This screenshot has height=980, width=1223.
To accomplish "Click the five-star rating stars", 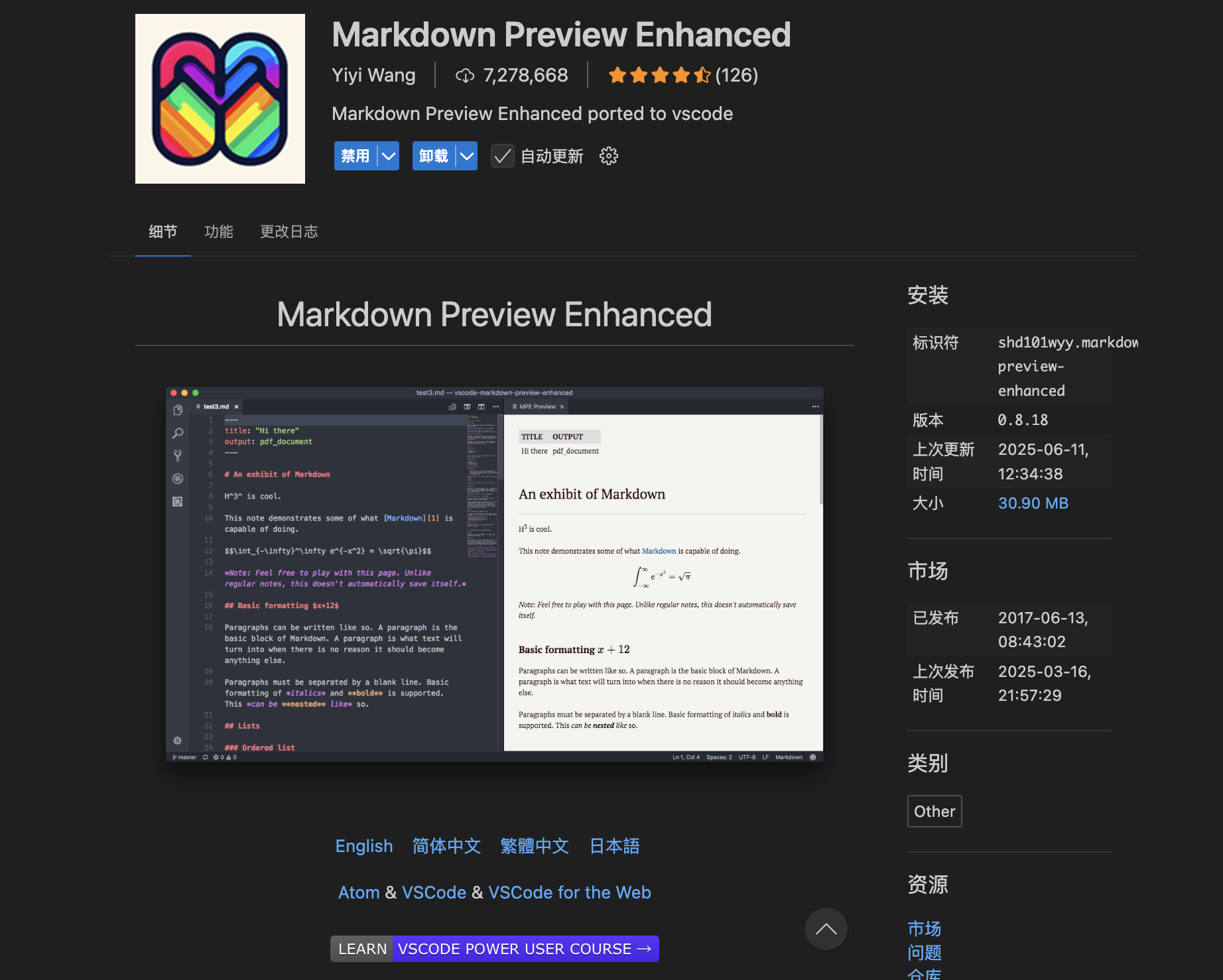I will pos(659,76).
